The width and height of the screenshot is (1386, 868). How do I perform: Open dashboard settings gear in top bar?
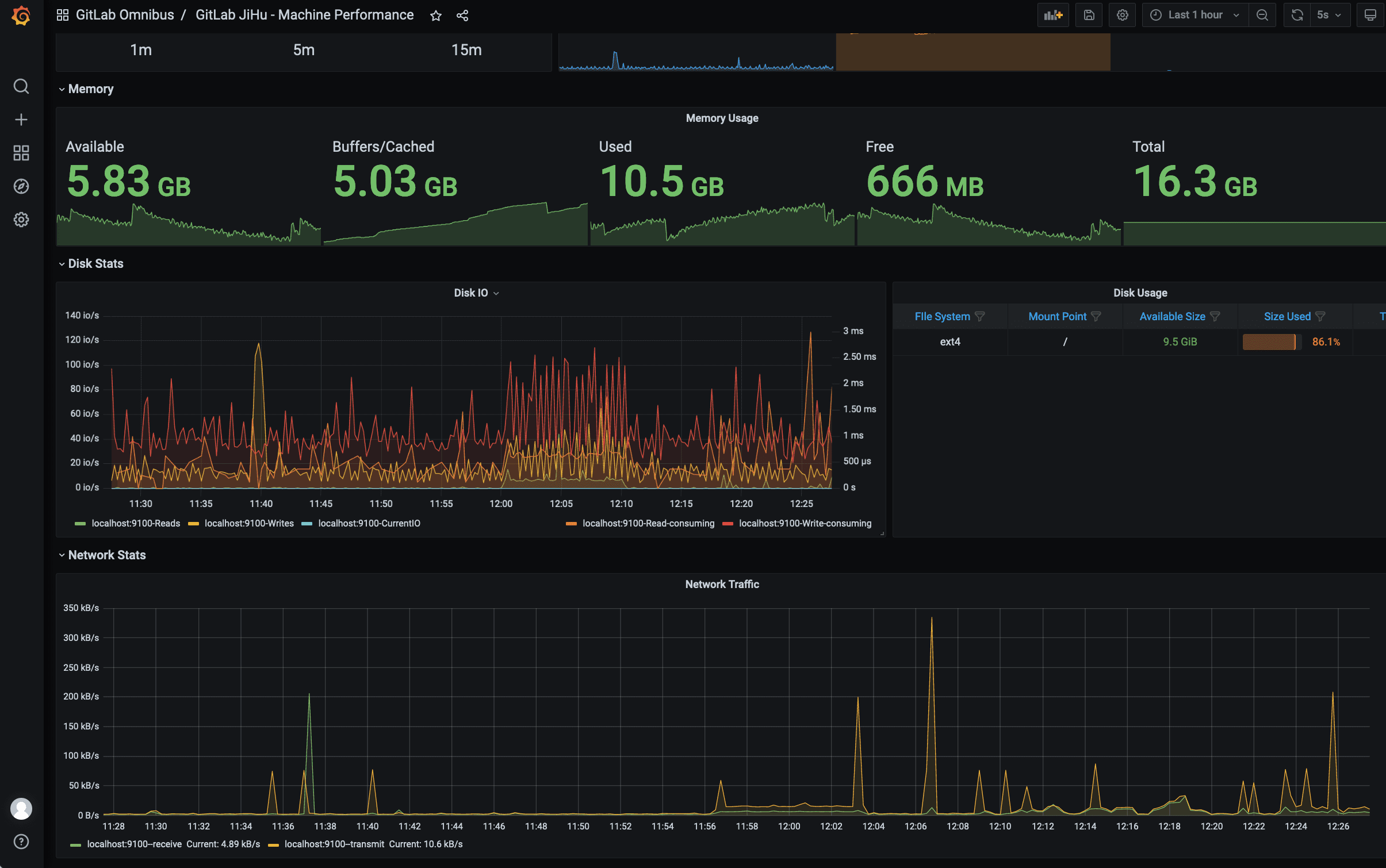pos(1123,15)
